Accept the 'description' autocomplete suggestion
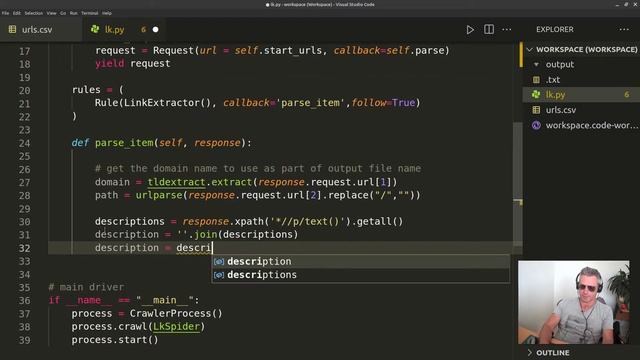Image resolution: width=640 pixels, height=360 pixels. coord(360,262)
